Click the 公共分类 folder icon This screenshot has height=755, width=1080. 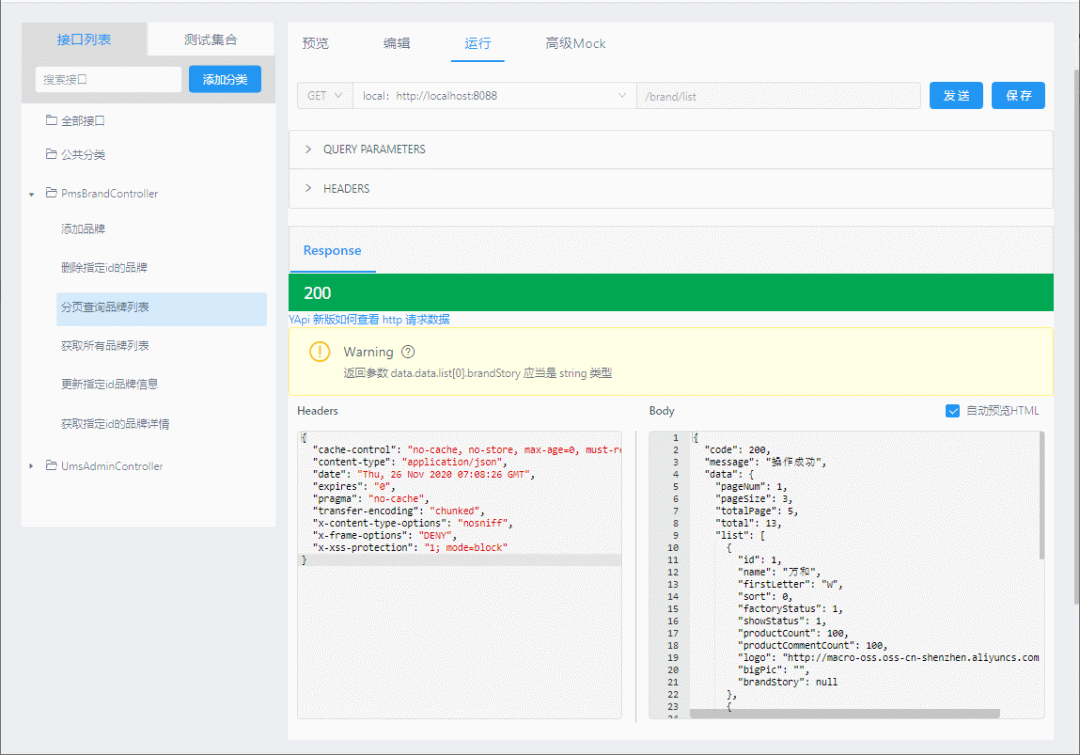coord(51,154)
